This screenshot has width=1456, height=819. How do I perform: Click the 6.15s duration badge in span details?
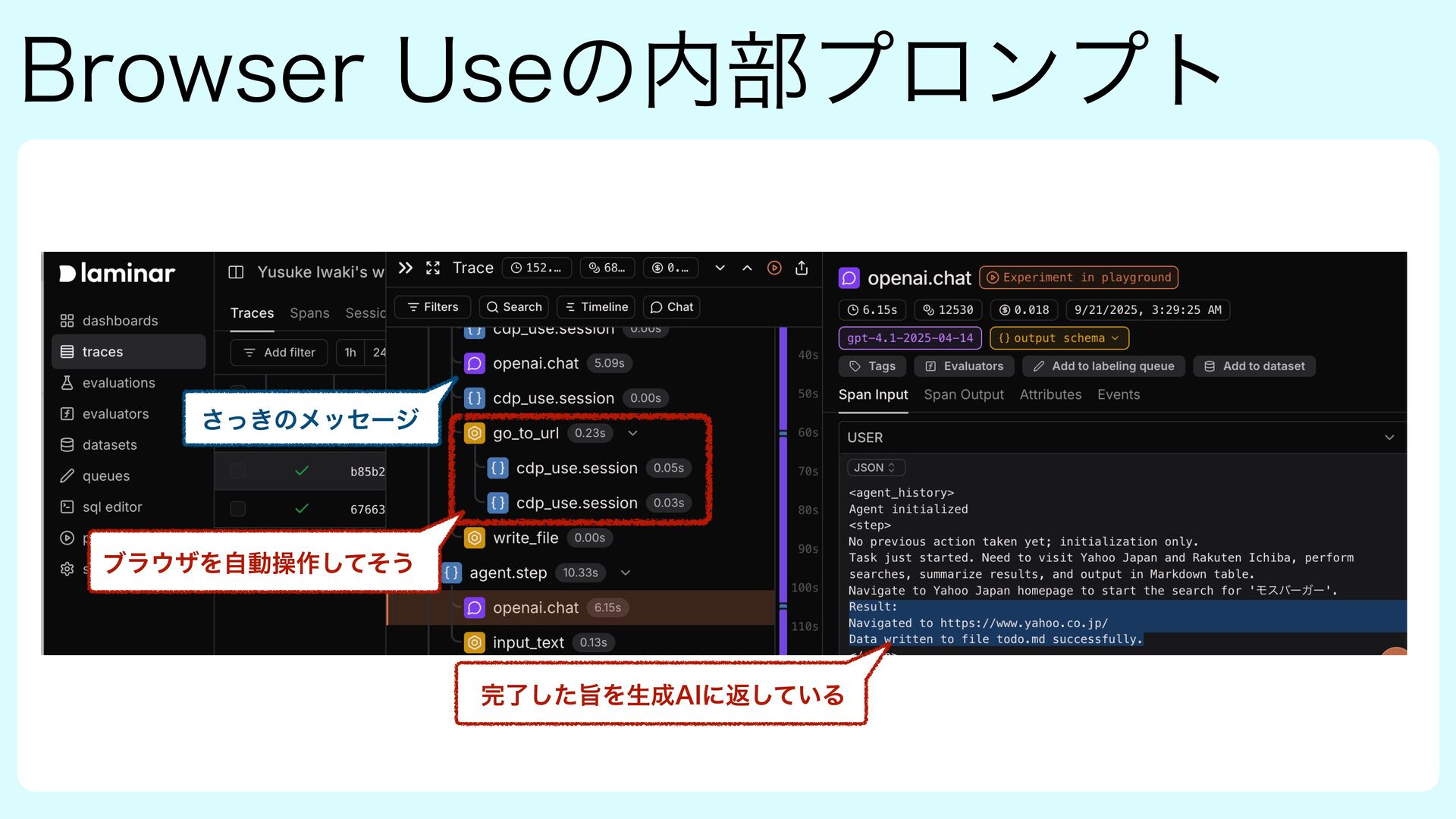click(x=872, y=310)
